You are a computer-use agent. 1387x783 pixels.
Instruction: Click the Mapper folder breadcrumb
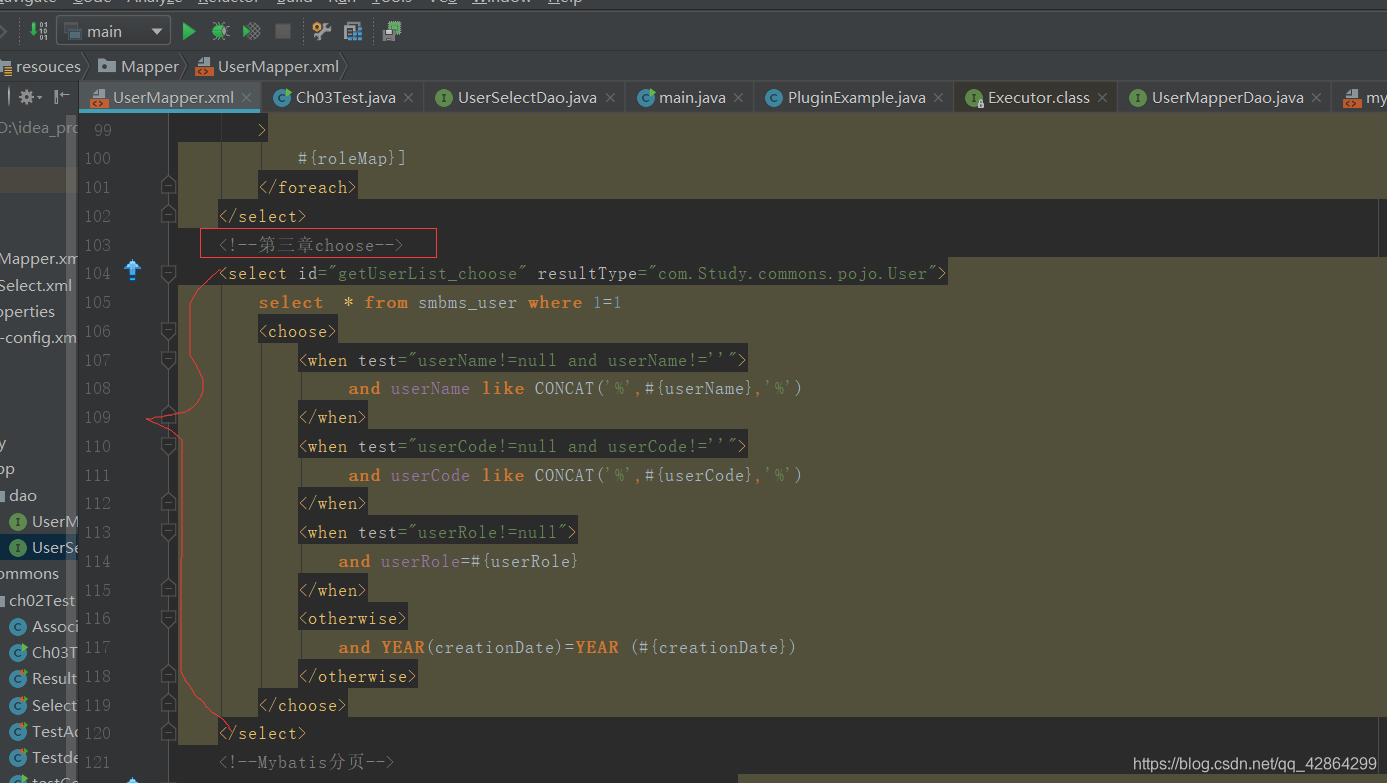(140, 67)
